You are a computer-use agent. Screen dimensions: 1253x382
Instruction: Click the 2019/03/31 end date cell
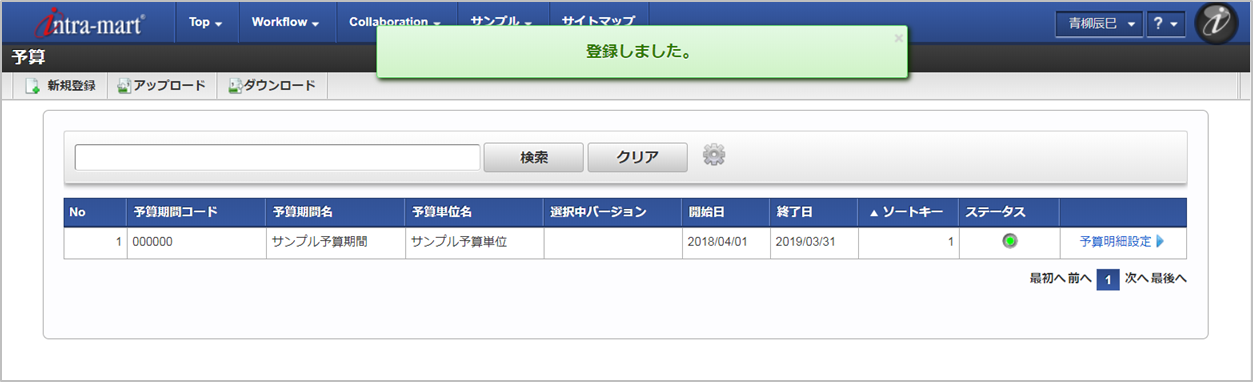(x=813, y=242)
